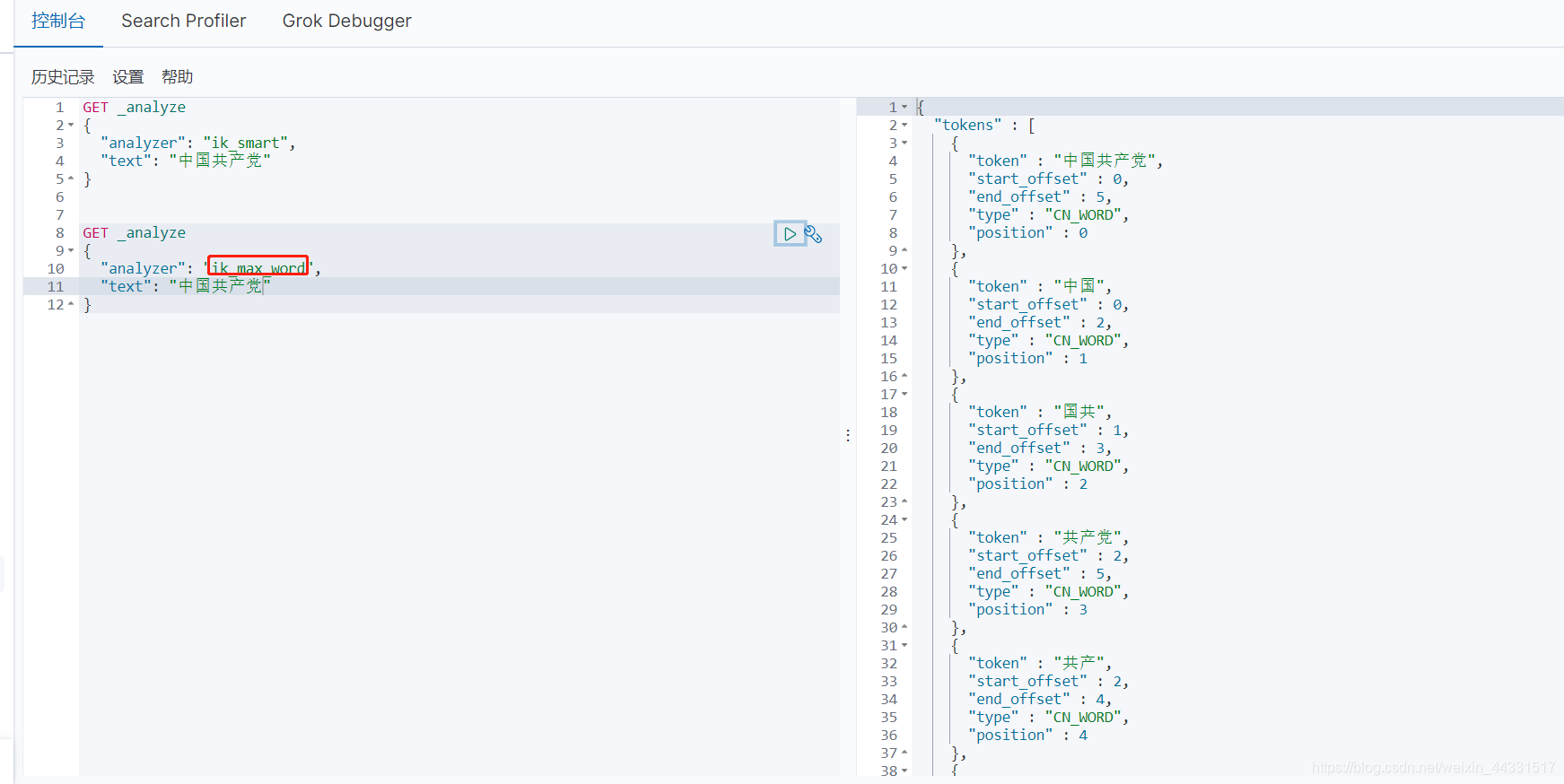Place cursor in text line 11 of editor

pos(459,286)
